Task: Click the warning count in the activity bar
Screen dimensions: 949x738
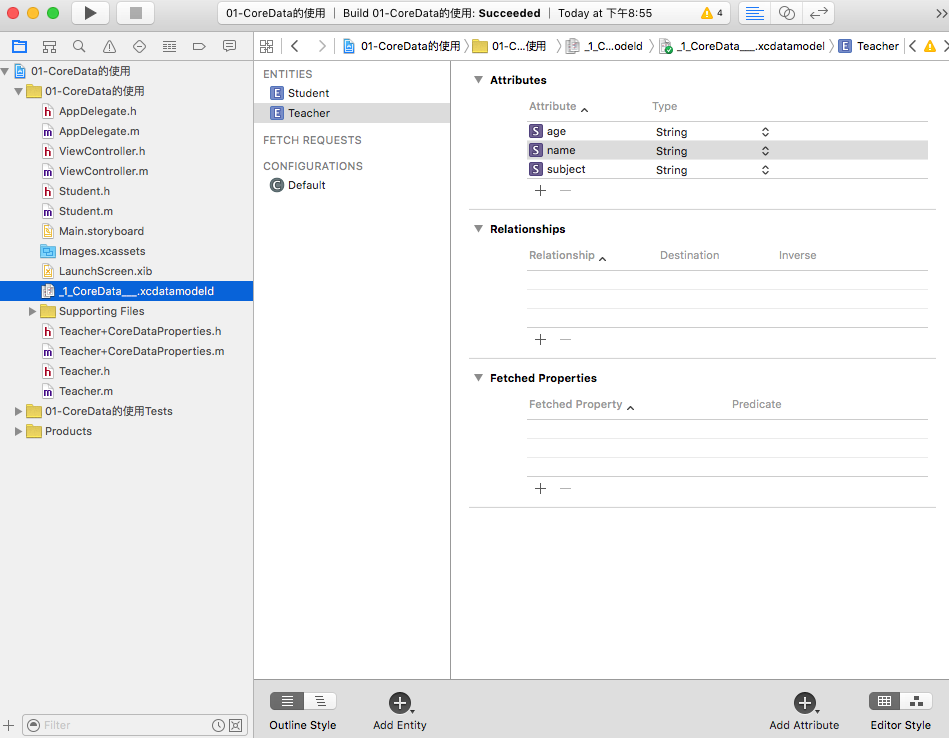Action: coord(712,13)
